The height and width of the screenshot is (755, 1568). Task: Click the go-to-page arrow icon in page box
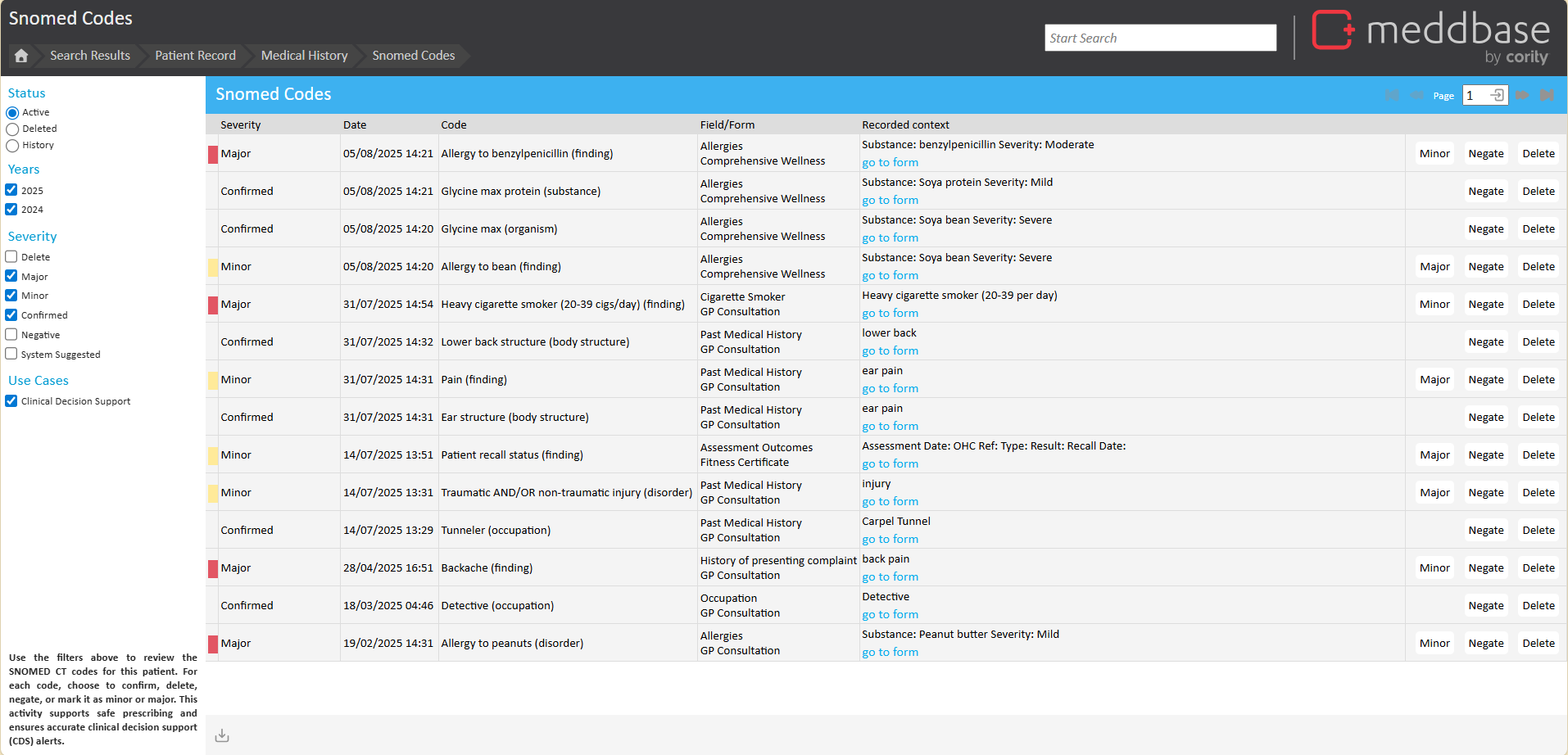[1497, 96]
